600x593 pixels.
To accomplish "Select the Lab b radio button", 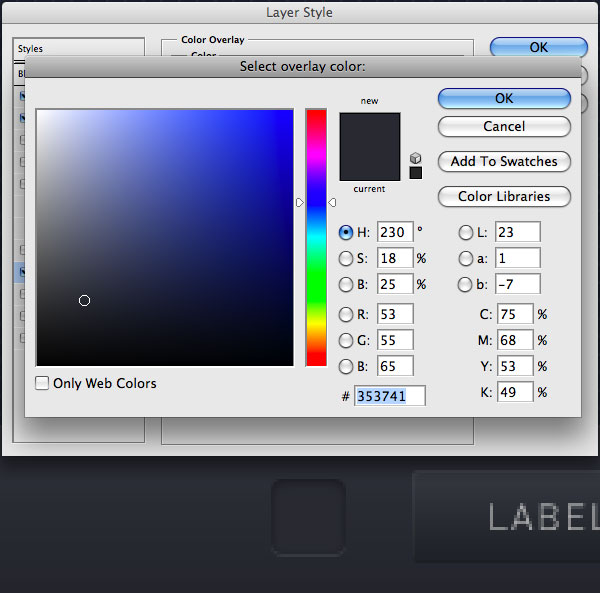I will [465, 284].
